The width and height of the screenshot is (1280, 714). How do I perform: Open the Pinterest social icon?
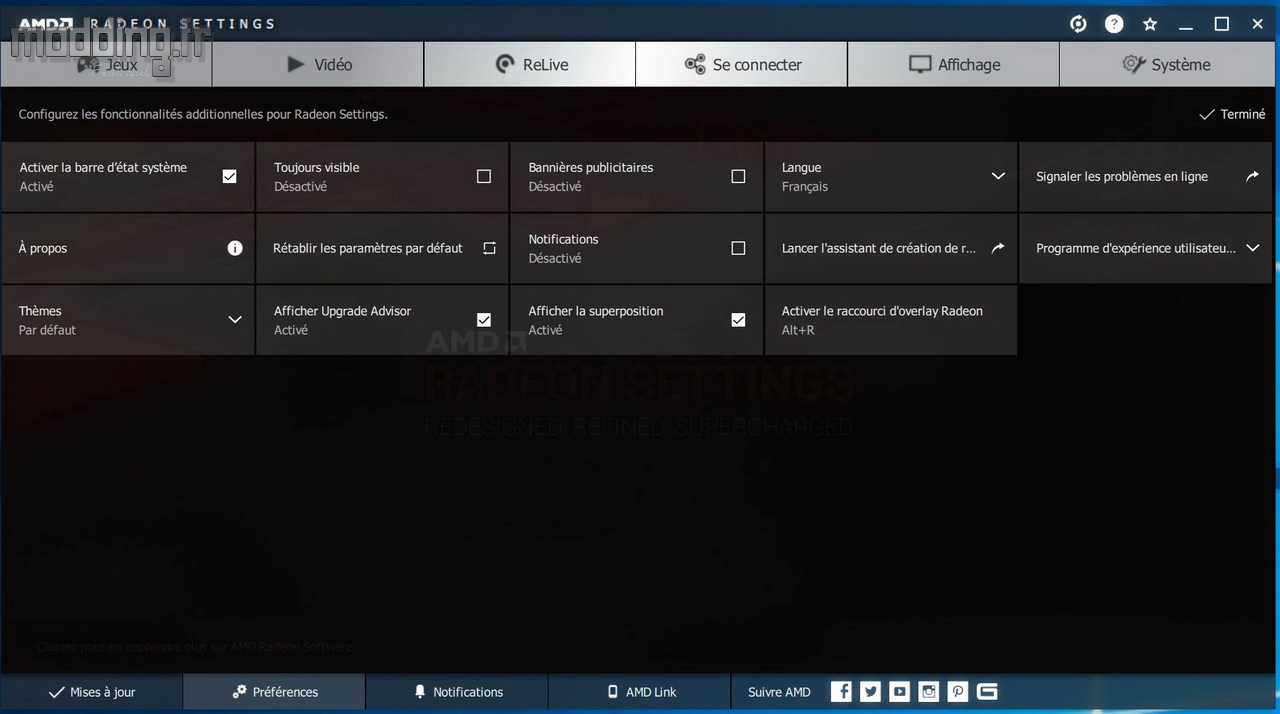(958, 691)
